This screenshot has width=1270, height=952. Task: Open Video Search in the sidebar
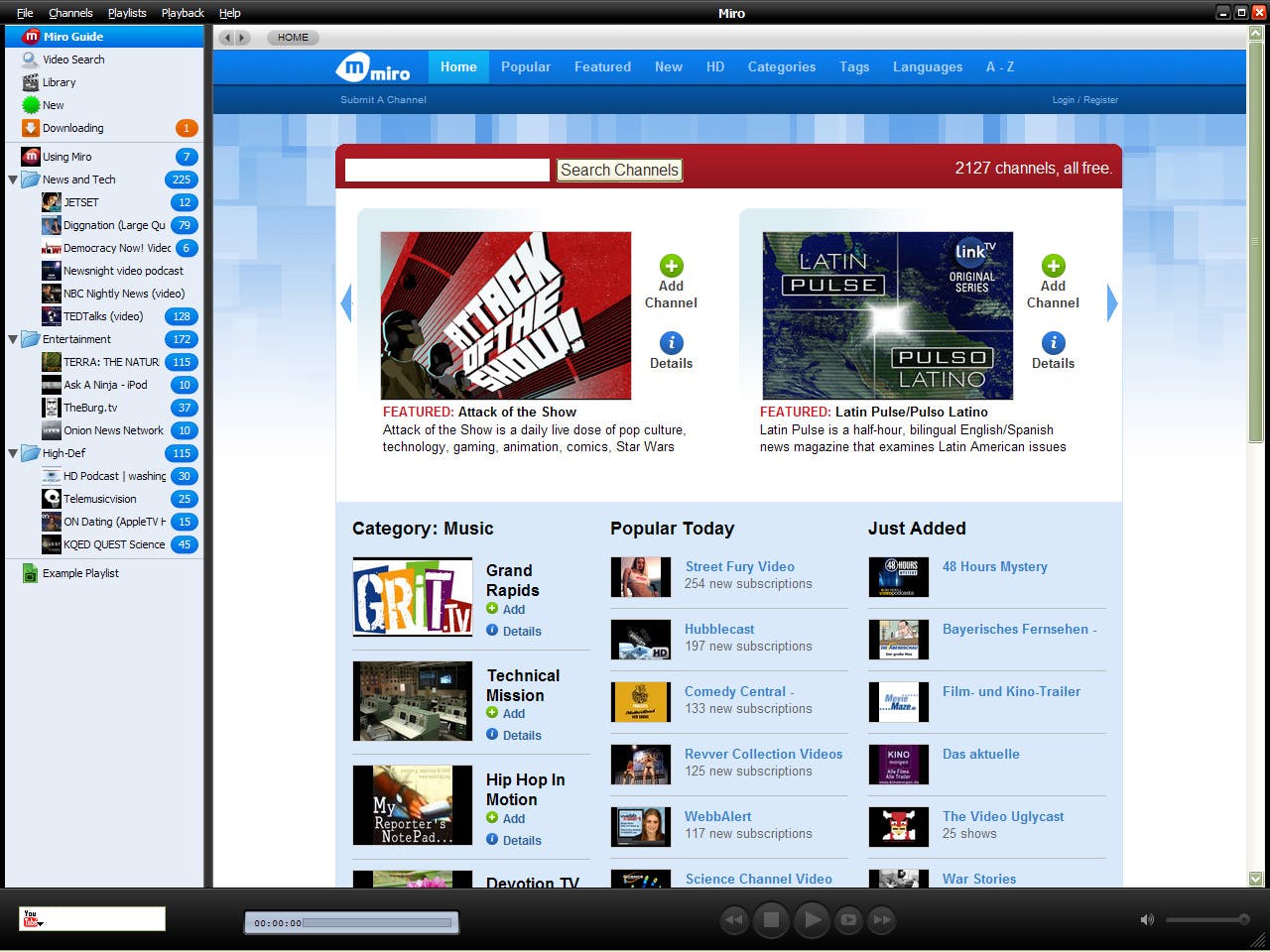[x=104, y=59]
